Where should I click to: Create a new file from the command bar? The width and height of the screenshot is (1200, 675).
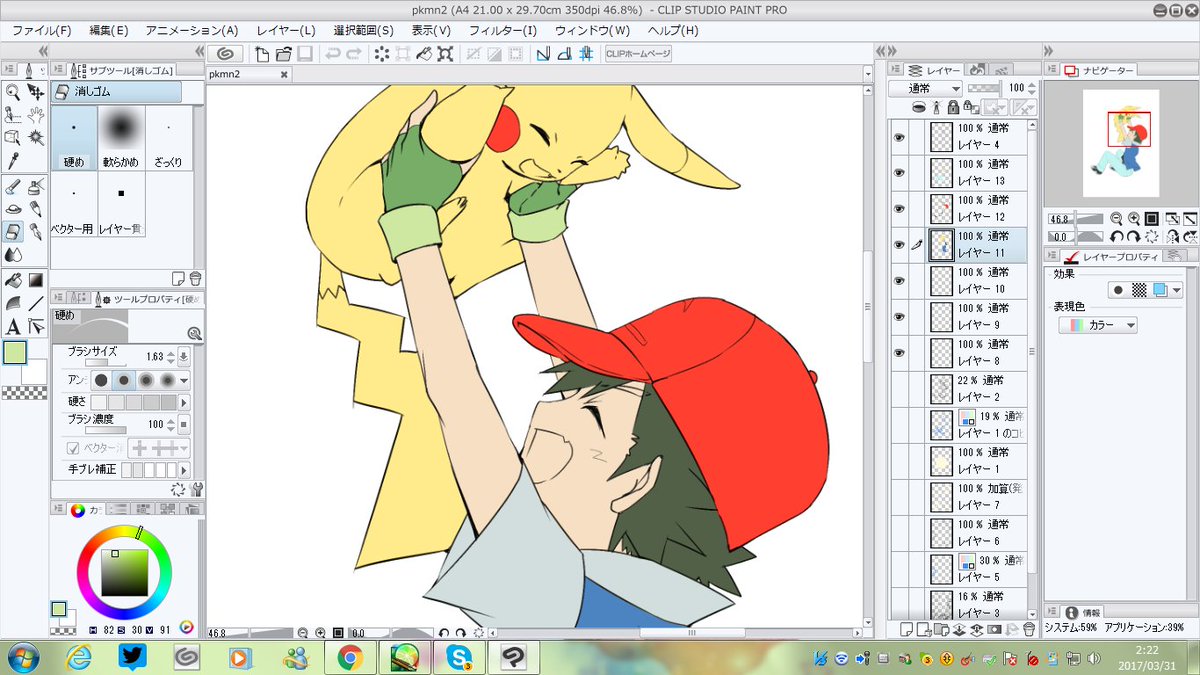[x=262, y=54]
